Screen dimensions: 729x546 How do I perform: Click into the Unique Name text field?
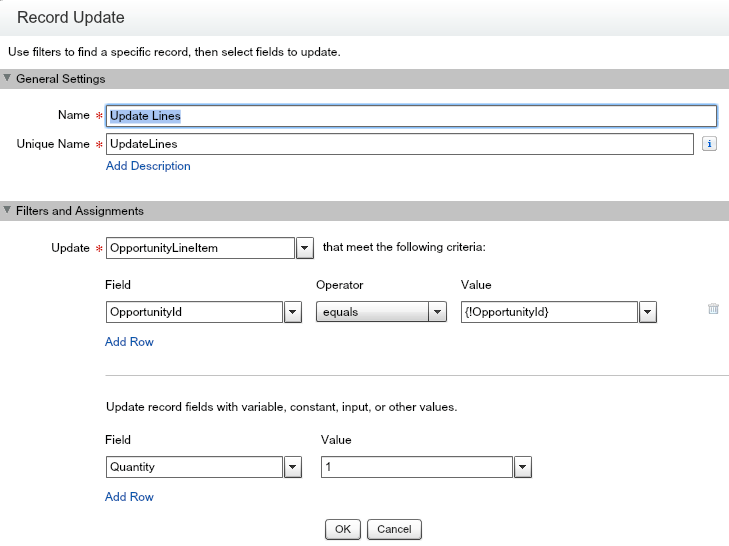[x=399, y=144]
